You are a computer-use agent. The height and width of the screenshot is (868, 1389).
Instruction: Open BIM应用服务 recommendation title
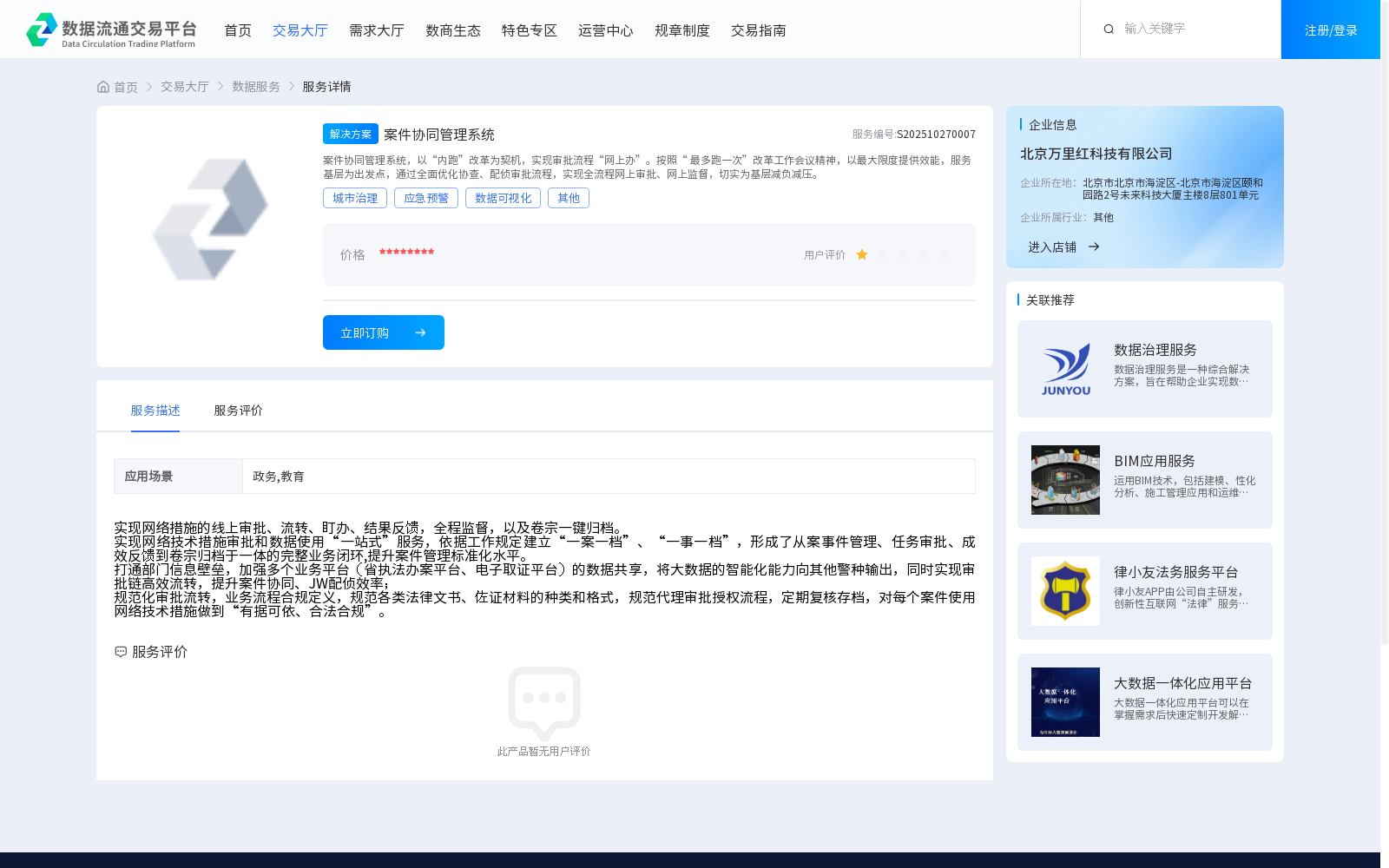[x=1155, y=461]
